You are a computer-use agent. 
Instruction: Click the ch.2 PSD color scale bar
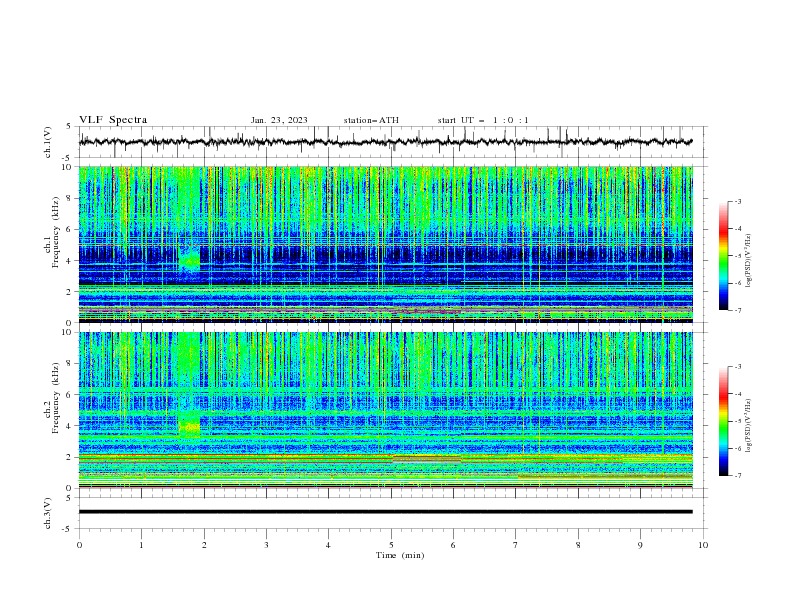723,421
